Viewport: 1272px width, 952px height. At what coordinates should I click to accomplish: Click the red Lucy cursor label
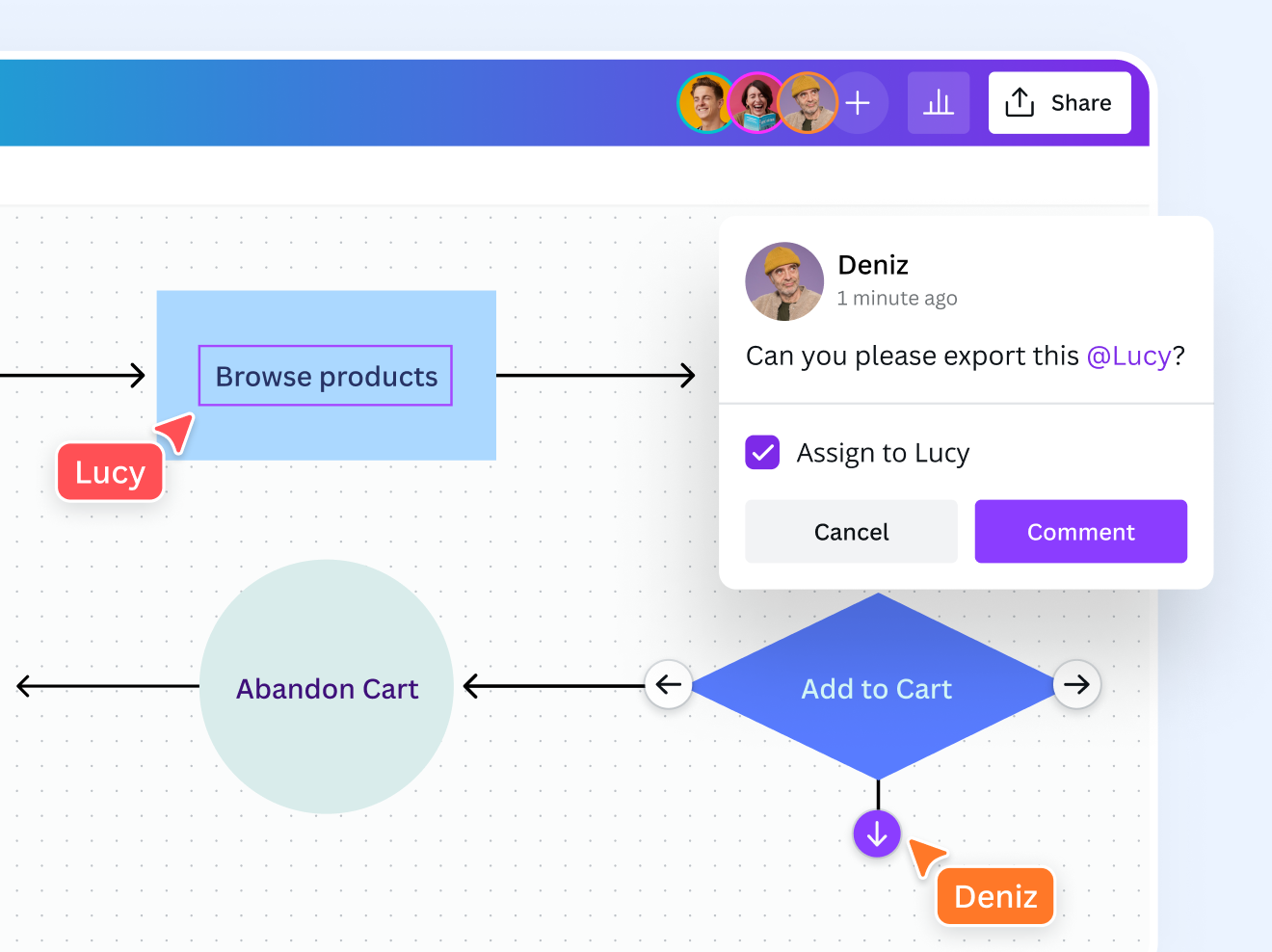[110, 472]
